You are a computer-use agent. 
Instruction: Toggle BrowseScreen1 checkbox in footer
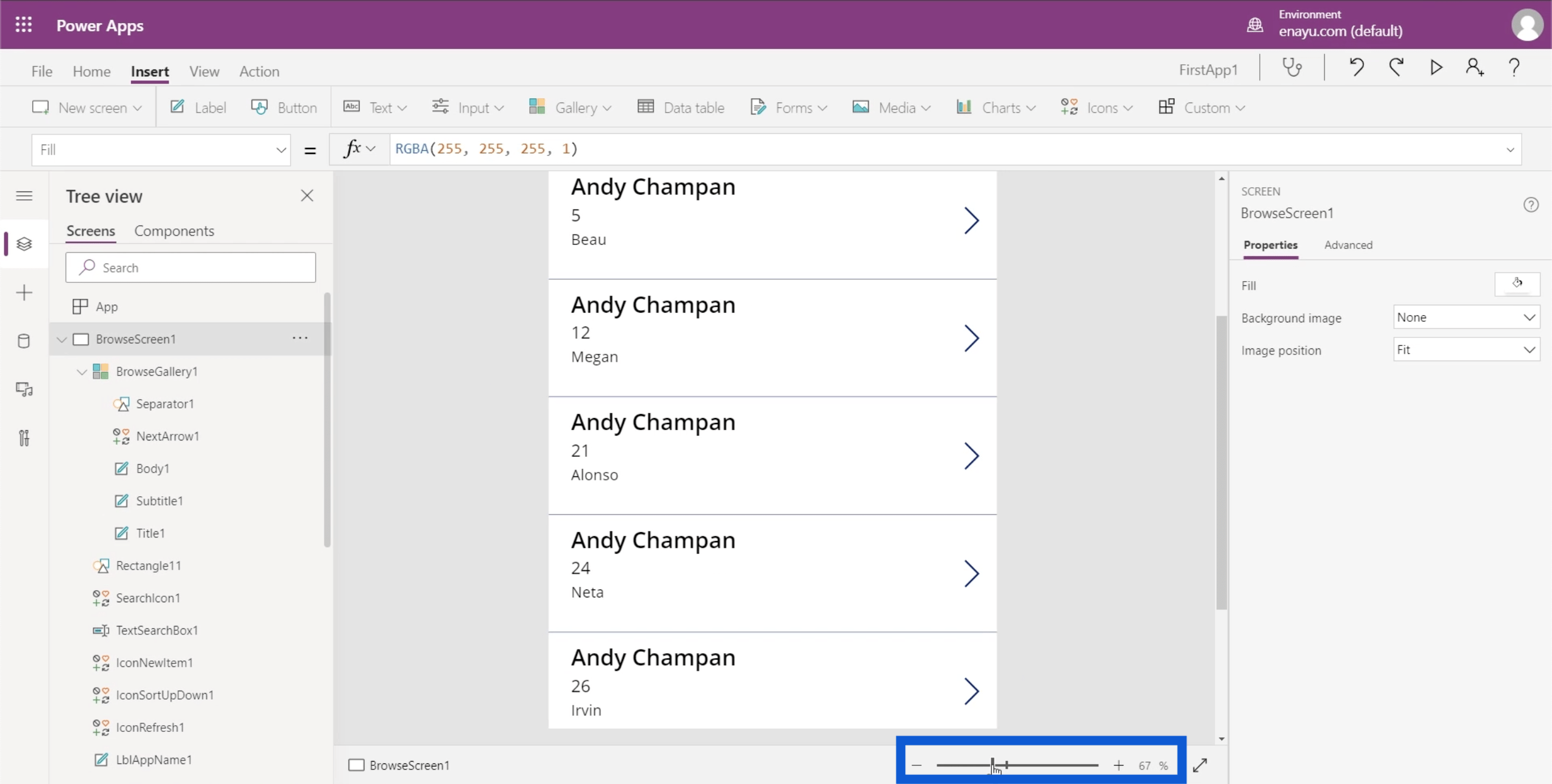tap(356, 765)
